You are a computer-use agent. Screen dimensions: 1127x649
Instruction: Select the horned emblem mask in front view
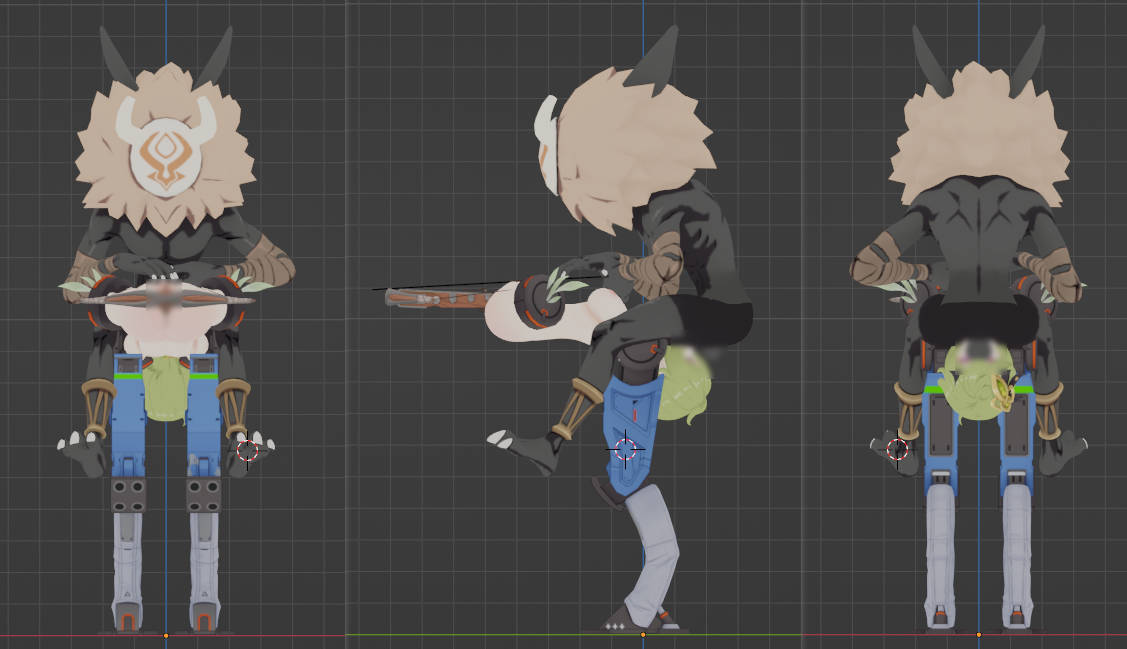coord(166,149)
